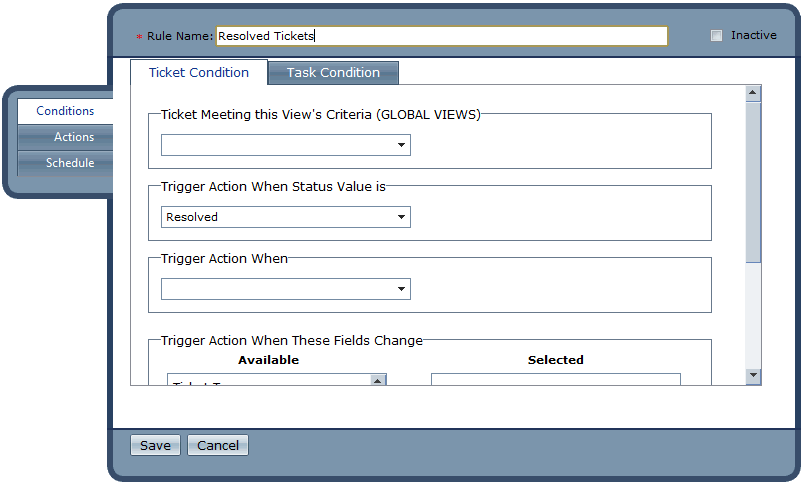Click the Selected fields list box
801x482 pixels.
(555, 380)
